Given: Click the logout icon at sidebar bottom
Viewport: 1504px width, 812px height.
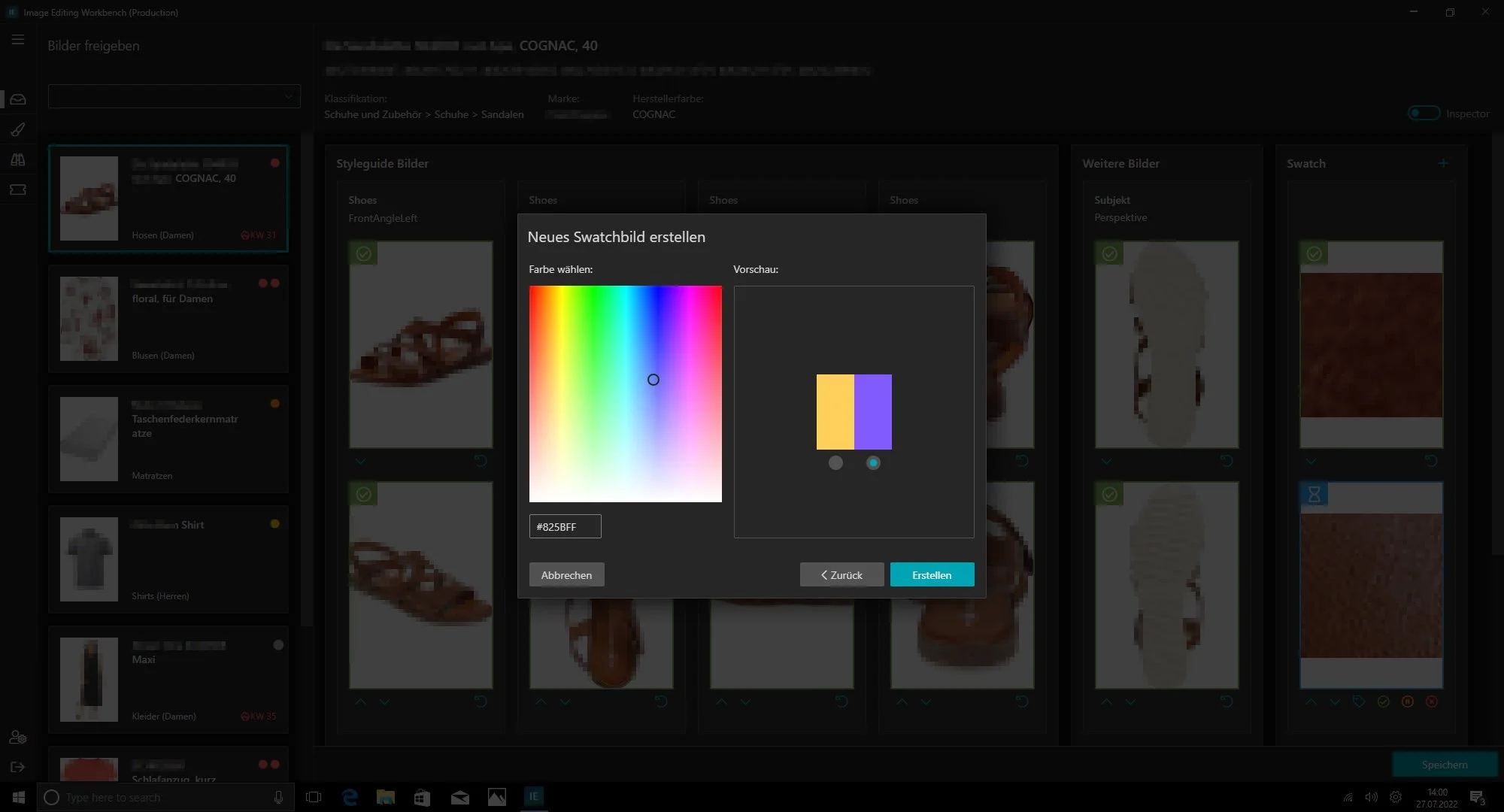Looking at the screenshot, I should 18,767.
